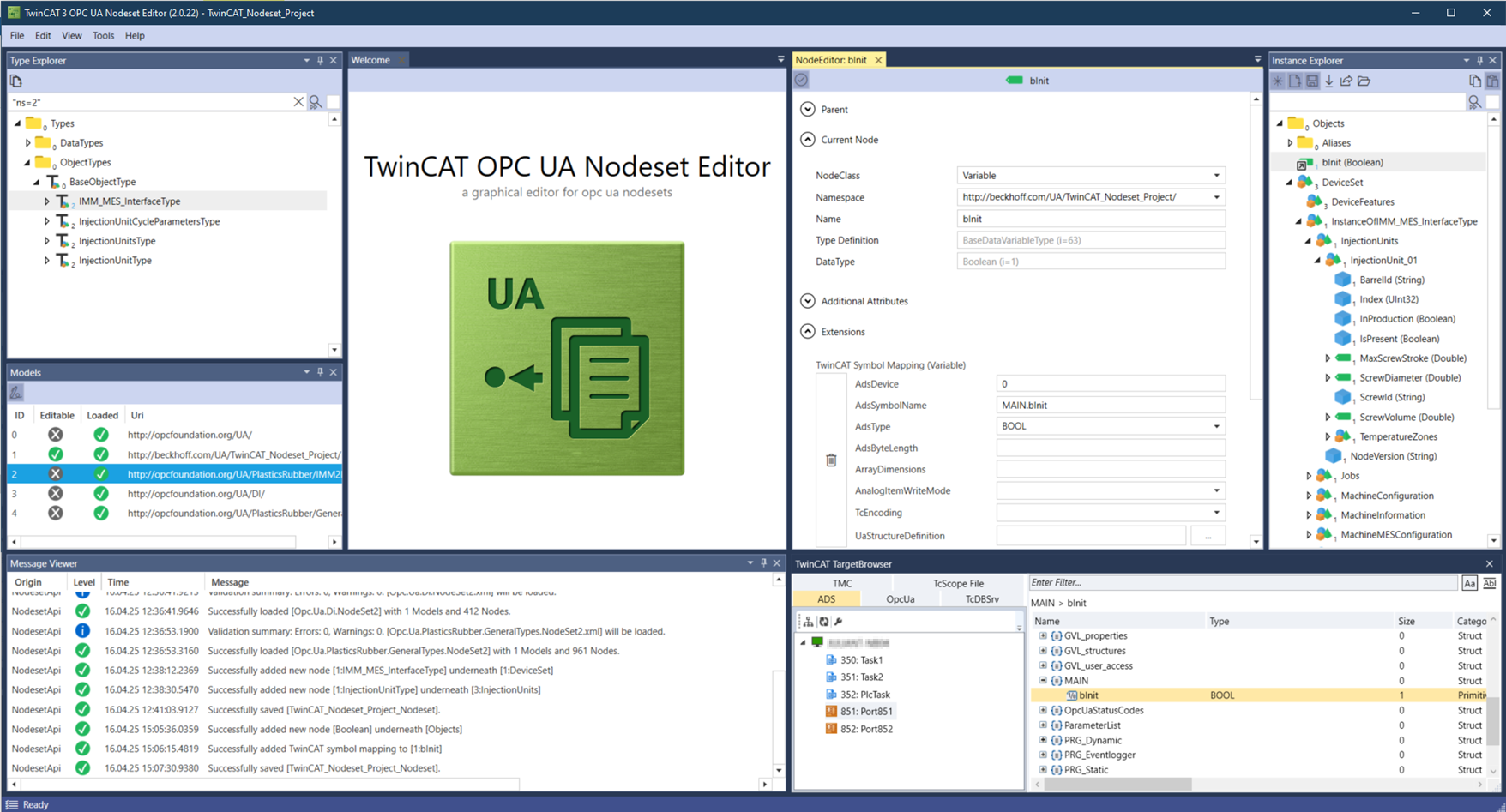Toggle the Loaded checkmark for model ID 1

[101, 454]
